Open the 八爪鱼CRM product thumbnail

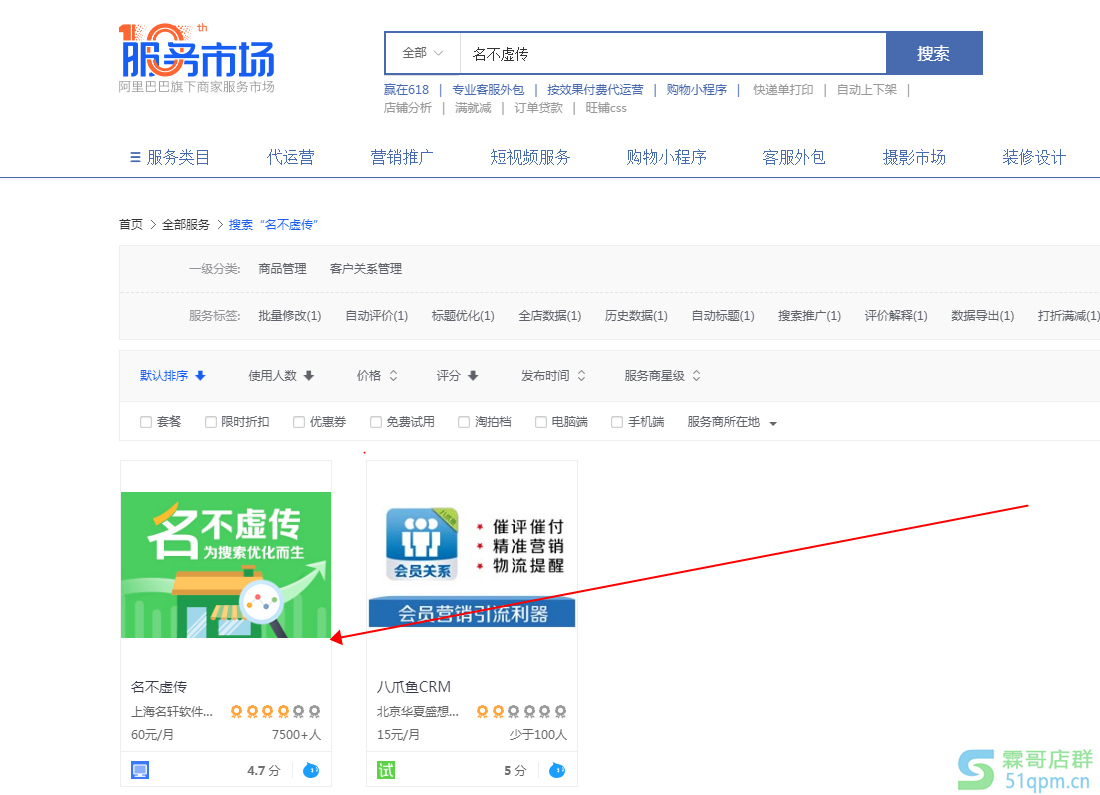point(471,560)
